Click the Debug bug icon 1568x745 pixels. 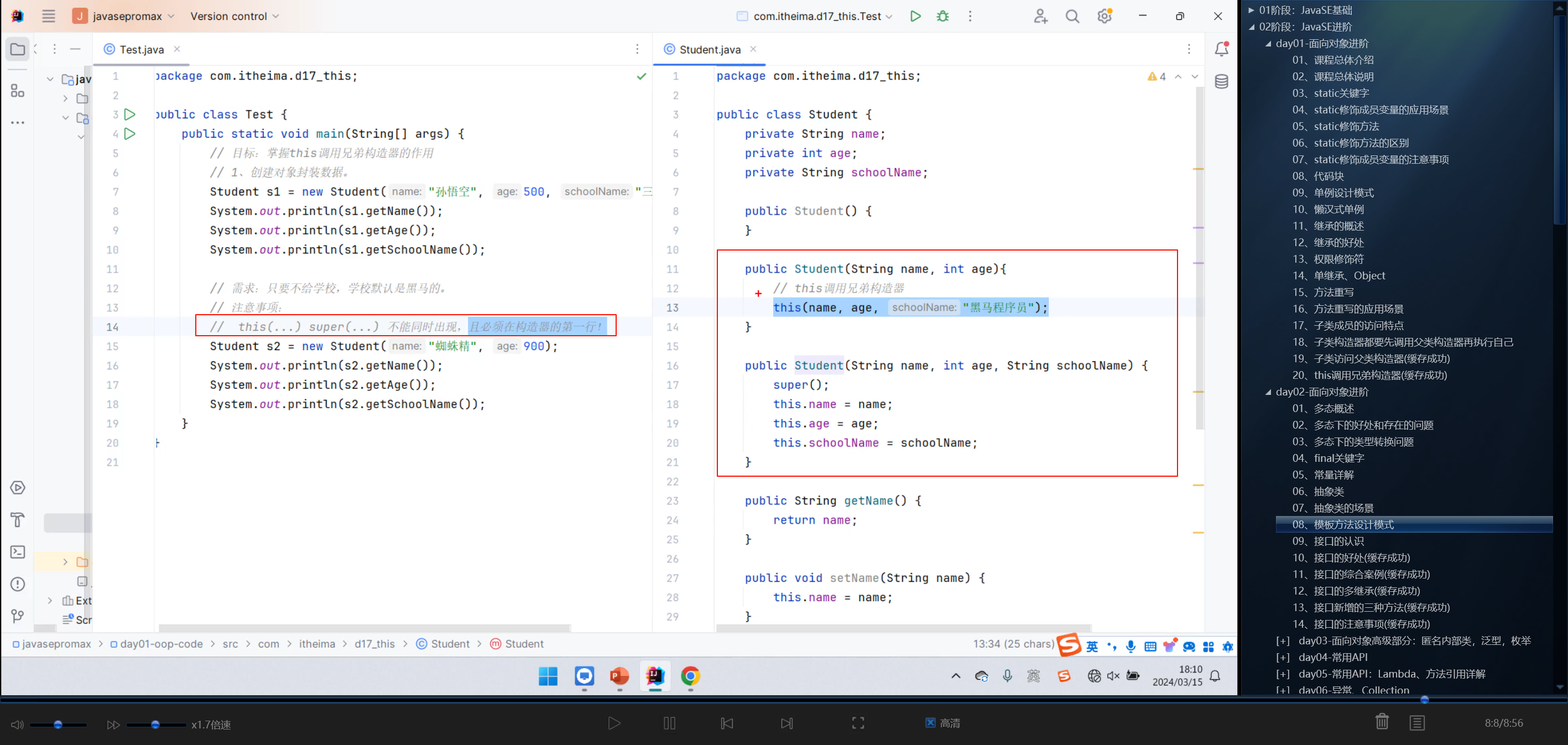pyautogui.click(x=942, y=17)
